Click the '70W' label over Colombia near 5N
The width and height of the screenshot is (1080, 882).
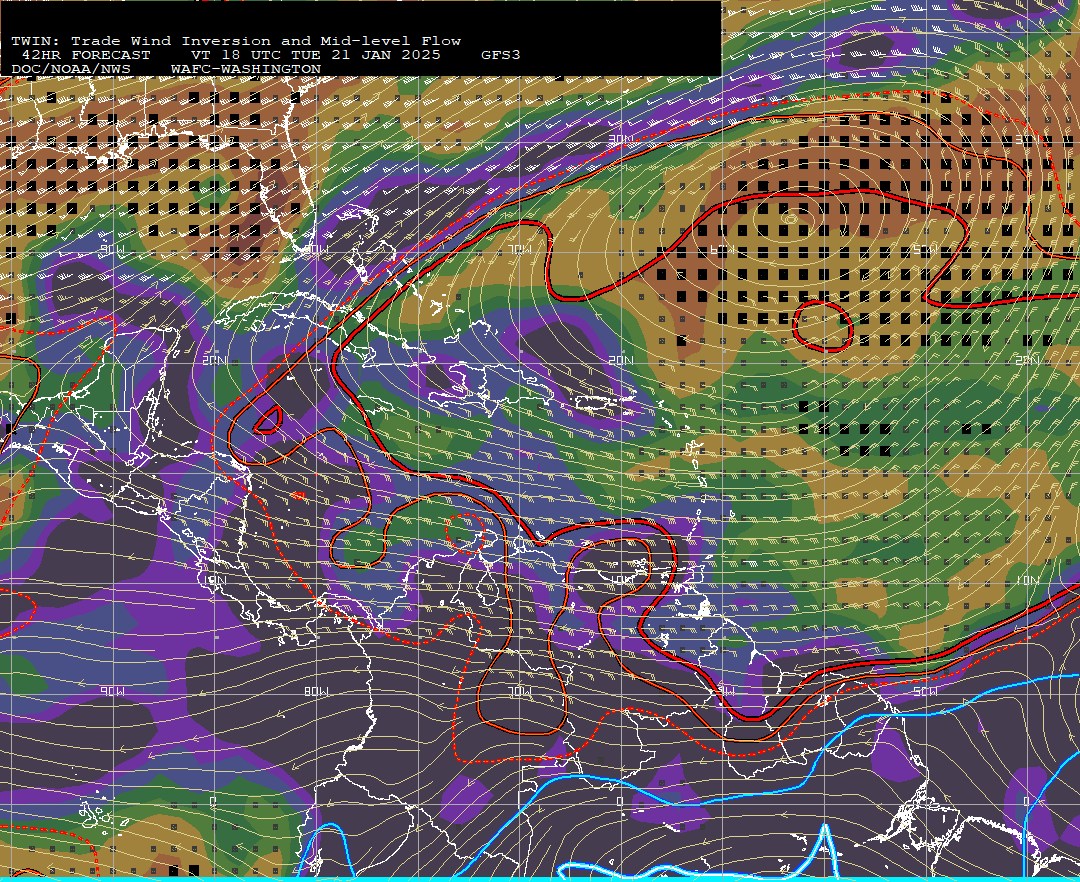coord(519,691)
